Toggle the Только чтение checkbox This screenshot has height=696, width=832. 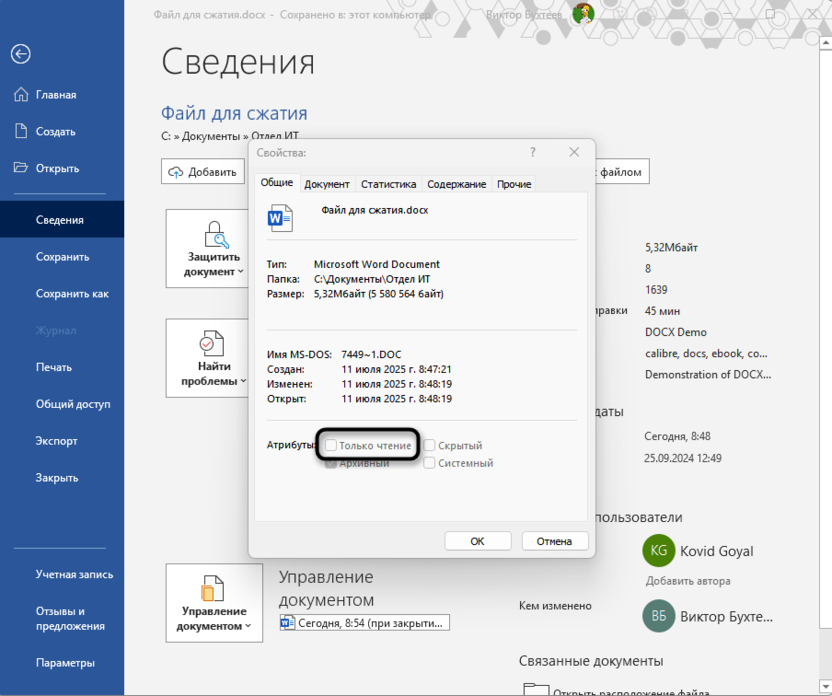(x=331, y=445)
